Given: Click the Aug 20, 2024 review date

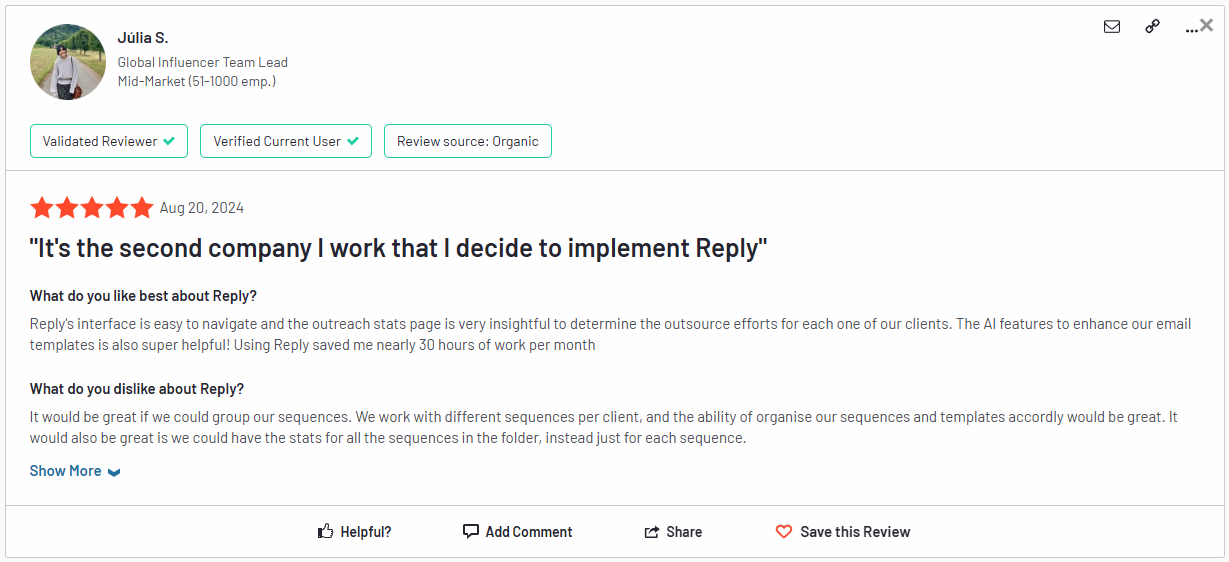Looking at the screenshot, I should tap(202, 208).
